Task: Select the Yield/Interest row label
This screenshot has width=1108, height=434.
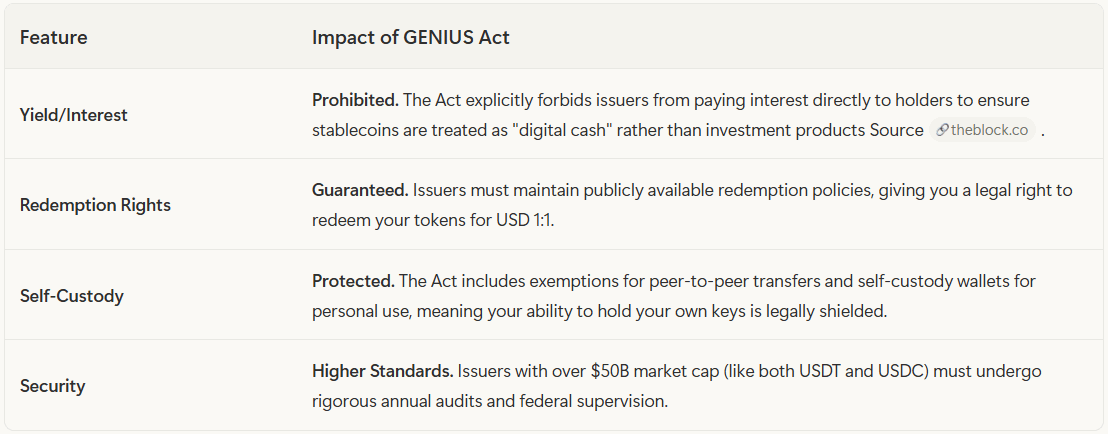Action: point(73,115)
